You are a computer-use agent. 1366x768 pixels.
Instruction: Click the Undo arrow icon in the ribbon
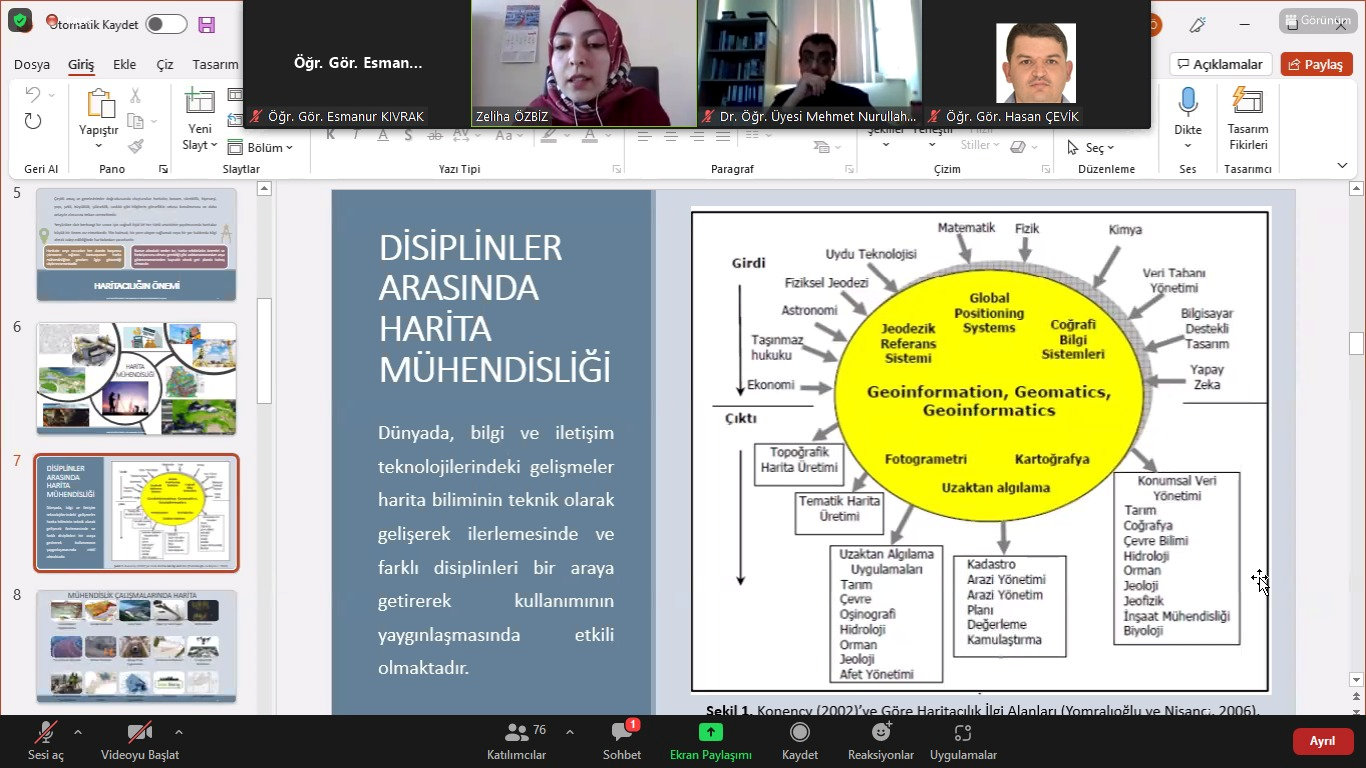coord(32,95)
